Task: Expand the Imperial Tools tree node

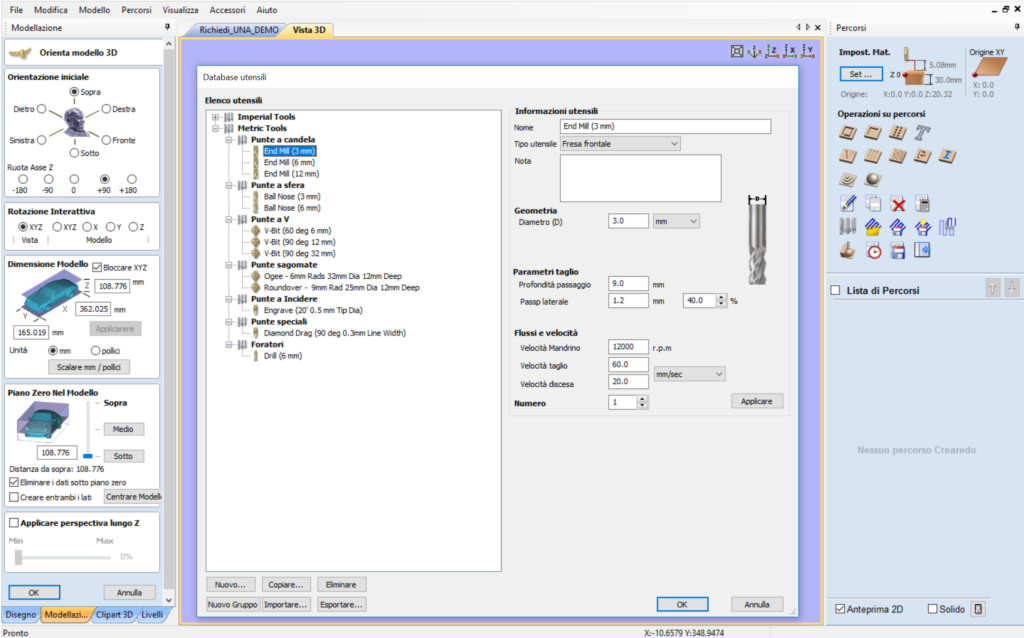Action: 215,117
